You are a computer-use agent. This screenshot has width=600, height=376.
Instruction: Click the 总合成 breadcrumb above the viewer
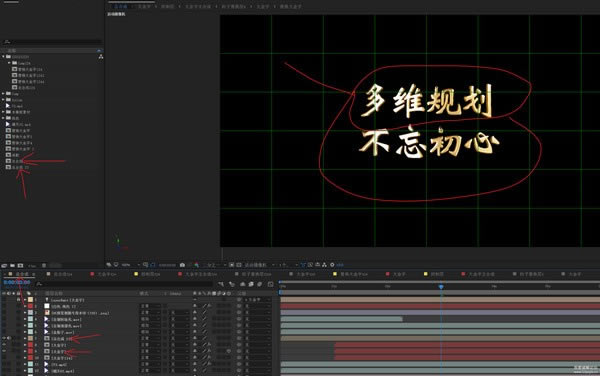[121, 7]
